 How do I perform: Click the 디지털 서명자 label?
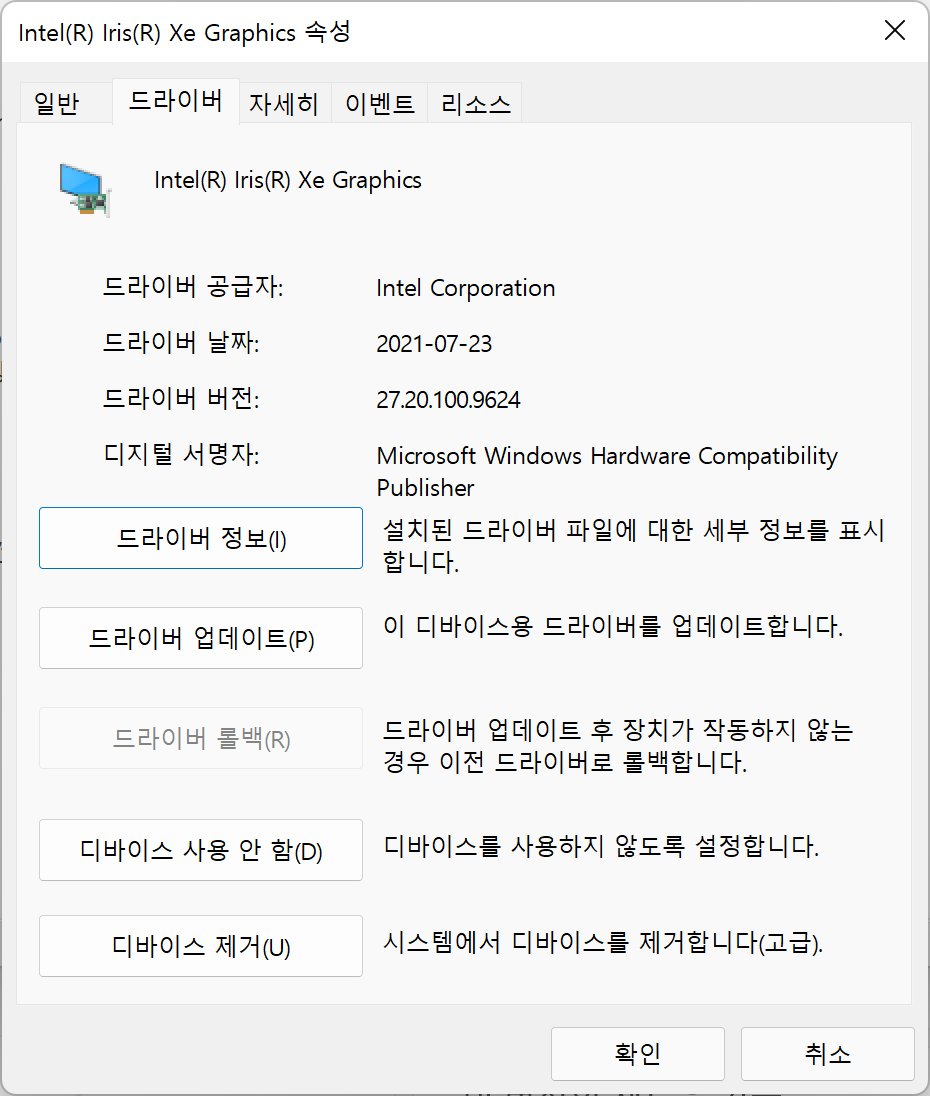pos(181,455)
